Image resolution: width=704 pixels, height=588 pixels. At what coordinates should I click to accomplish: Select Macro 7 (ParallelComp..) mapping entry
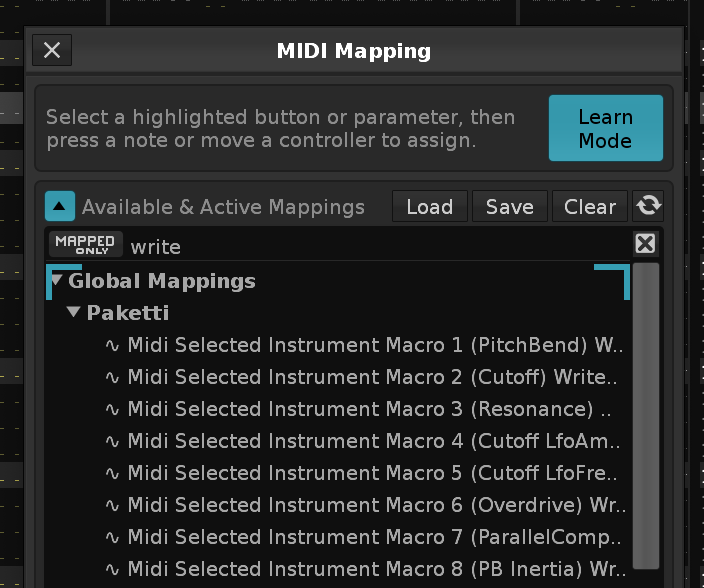(x=375, y=537)
